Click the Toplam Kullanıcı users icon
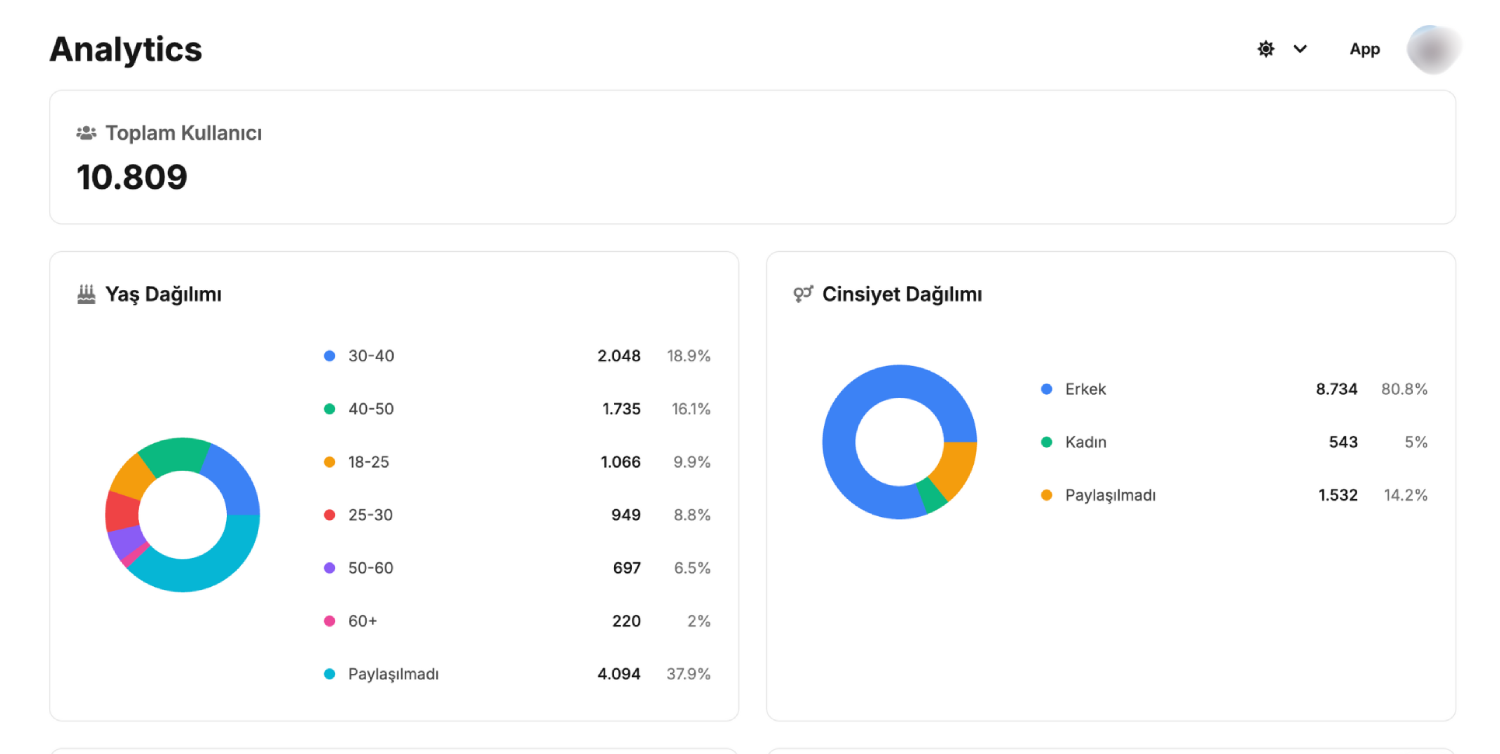Image resolution: width=1500 pixels, height=754 pixels. (86, 131)
